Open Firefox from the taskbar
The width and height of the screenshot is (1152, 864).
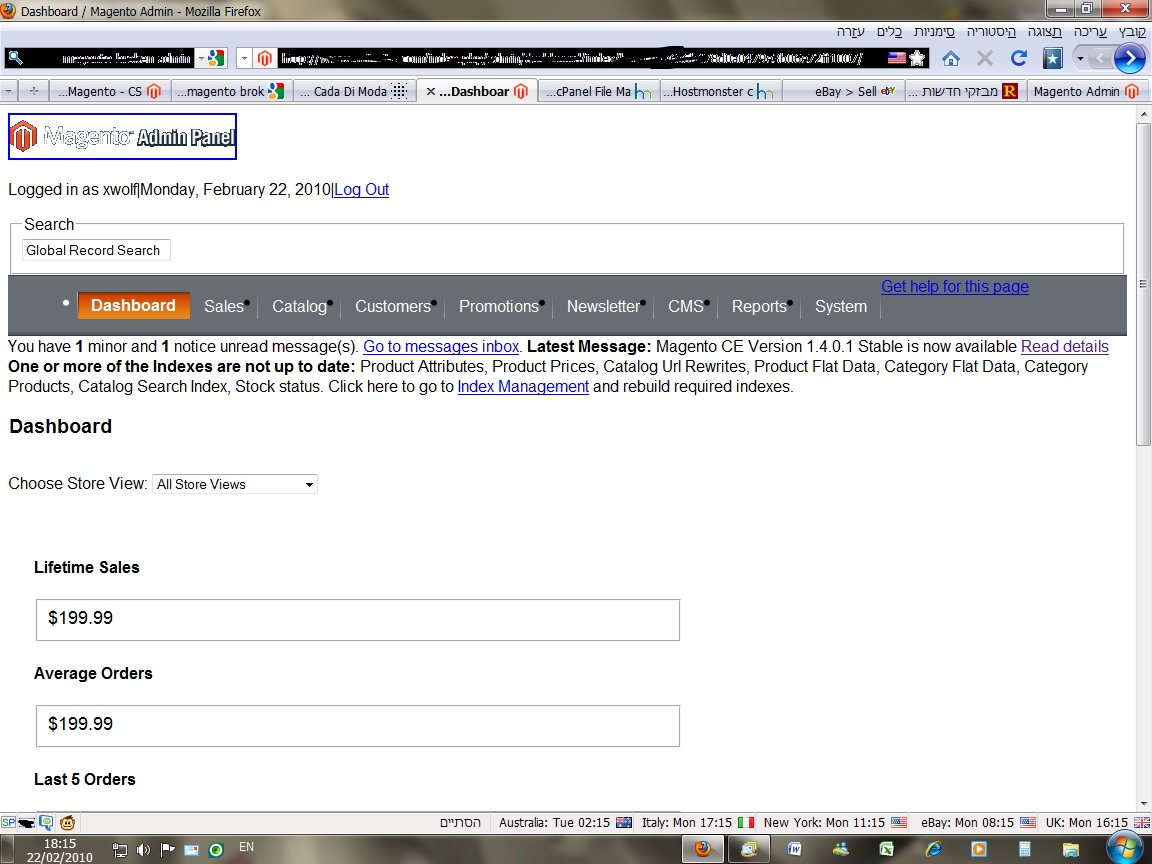point(703,849)
